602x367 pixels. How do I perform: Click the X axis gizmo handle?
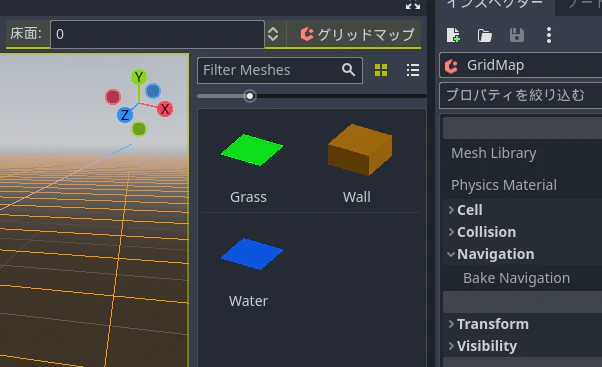pyautogui.click(x=165, y=109)
